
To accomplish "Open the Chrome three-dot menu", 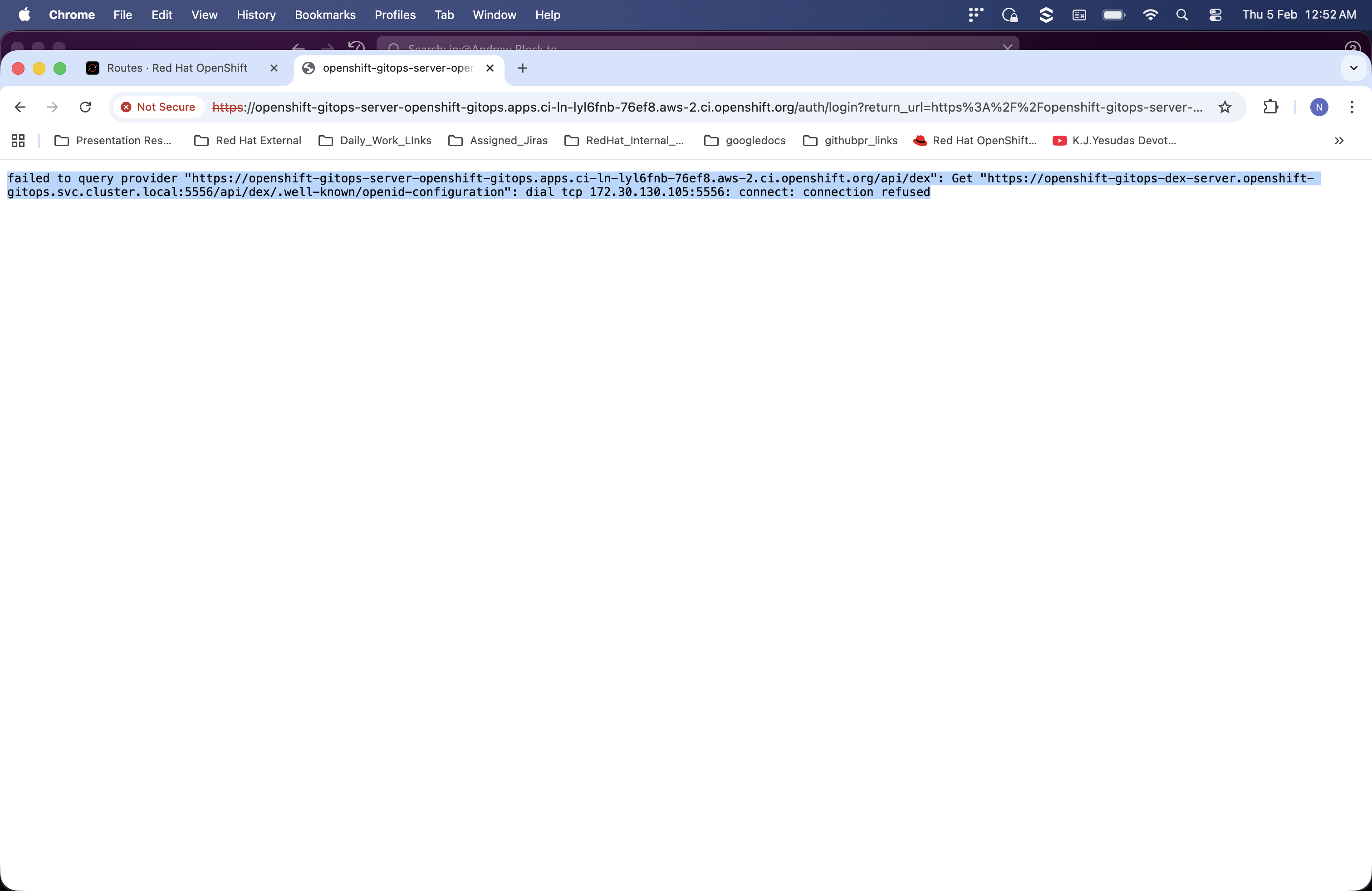I will [x=1351, y=107].
